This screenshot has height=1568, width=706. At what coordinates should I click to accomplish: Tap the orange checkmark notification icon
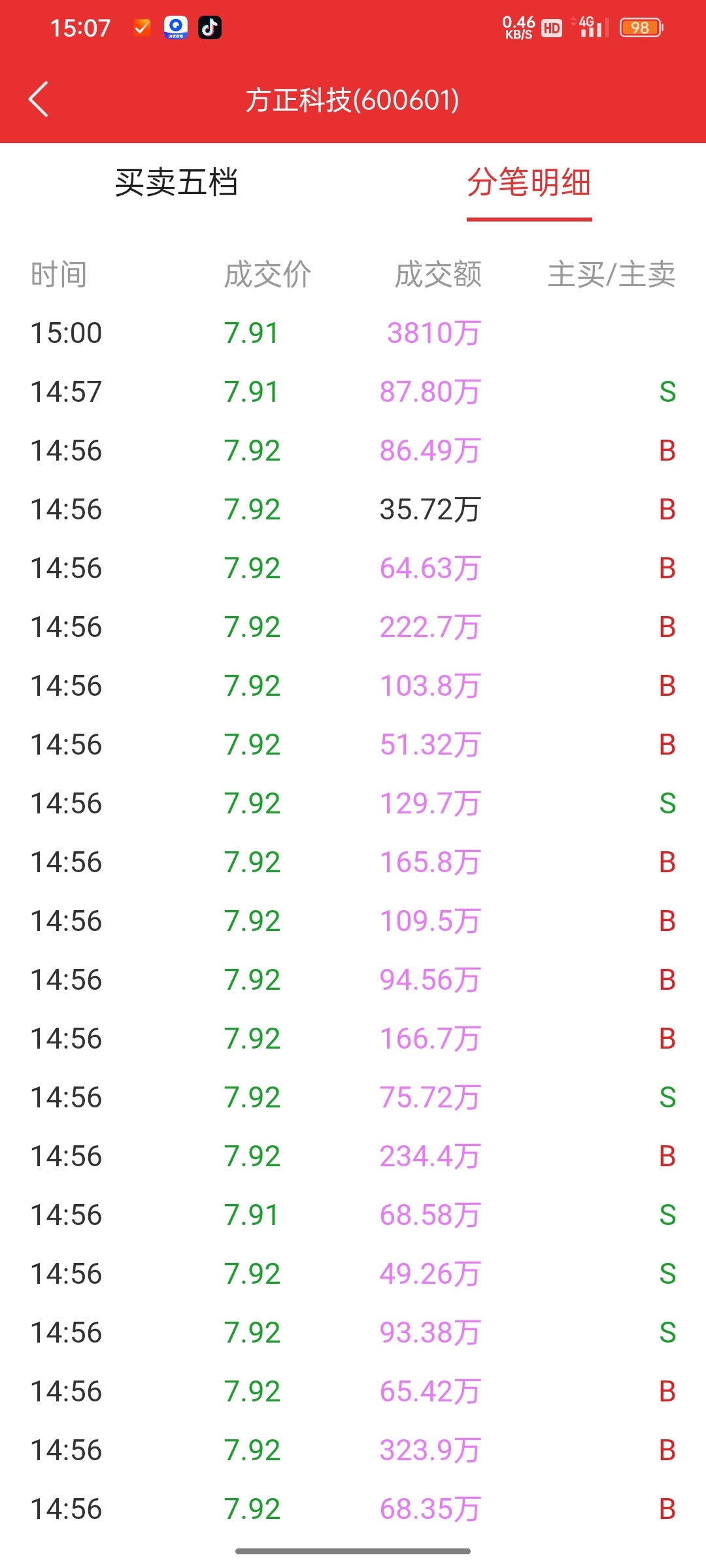(x=142, y=27)
